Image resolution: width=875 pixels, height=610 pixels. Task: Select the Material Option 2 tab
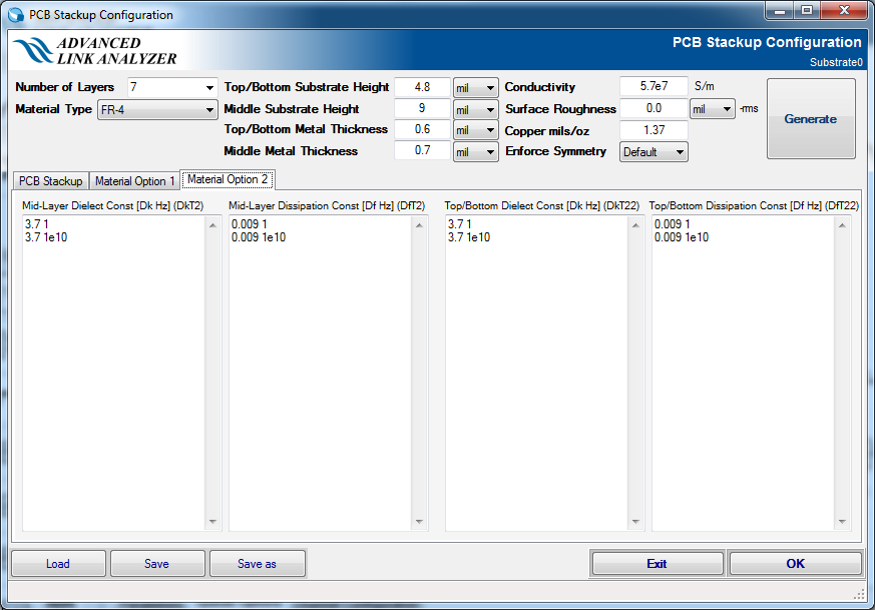[228, 179]
